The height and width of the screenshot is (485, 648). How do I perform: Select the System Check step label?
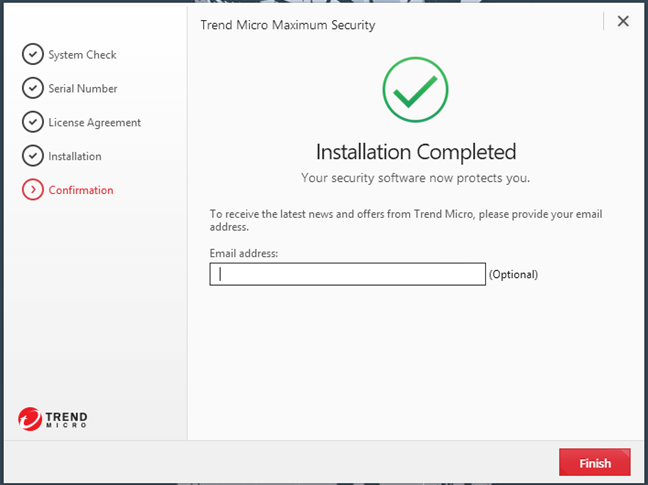[82, 55]
